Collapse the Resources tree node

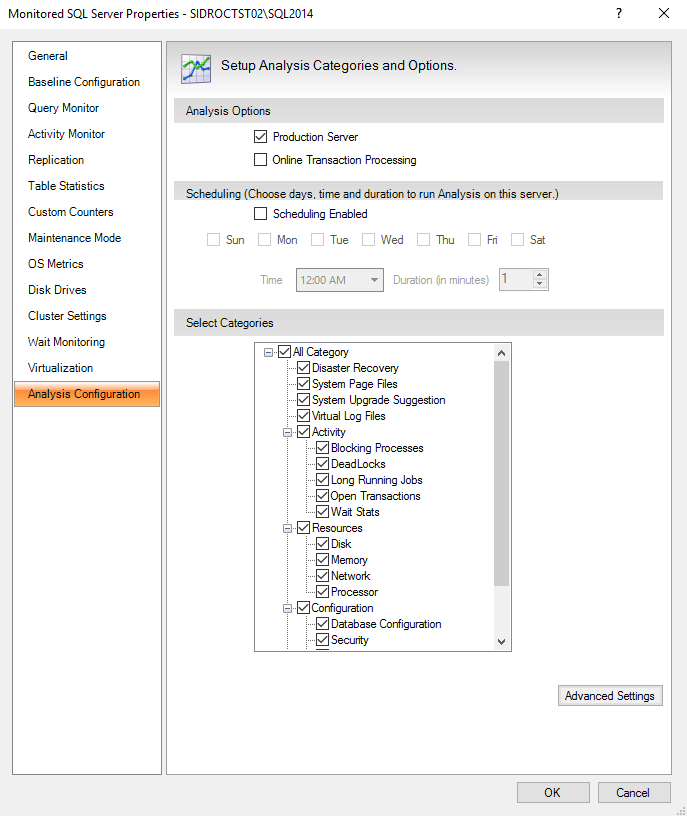[287, 528]
